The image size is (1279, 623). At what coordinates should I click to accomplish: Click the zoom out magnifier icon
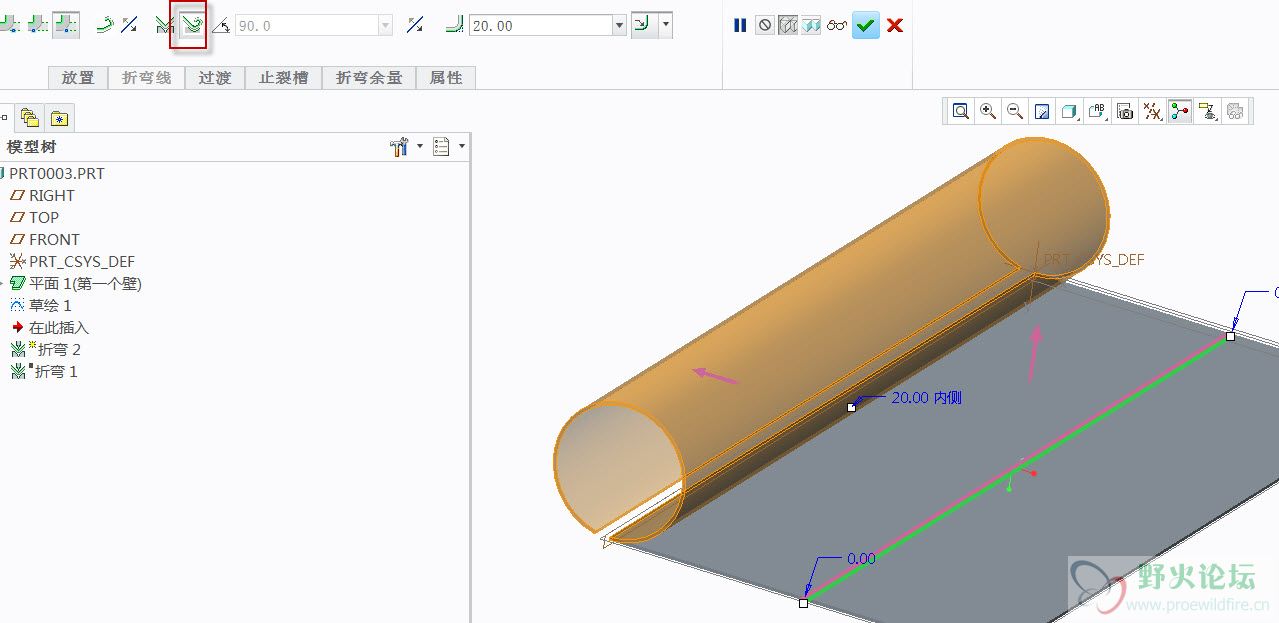coord(1015,111)
